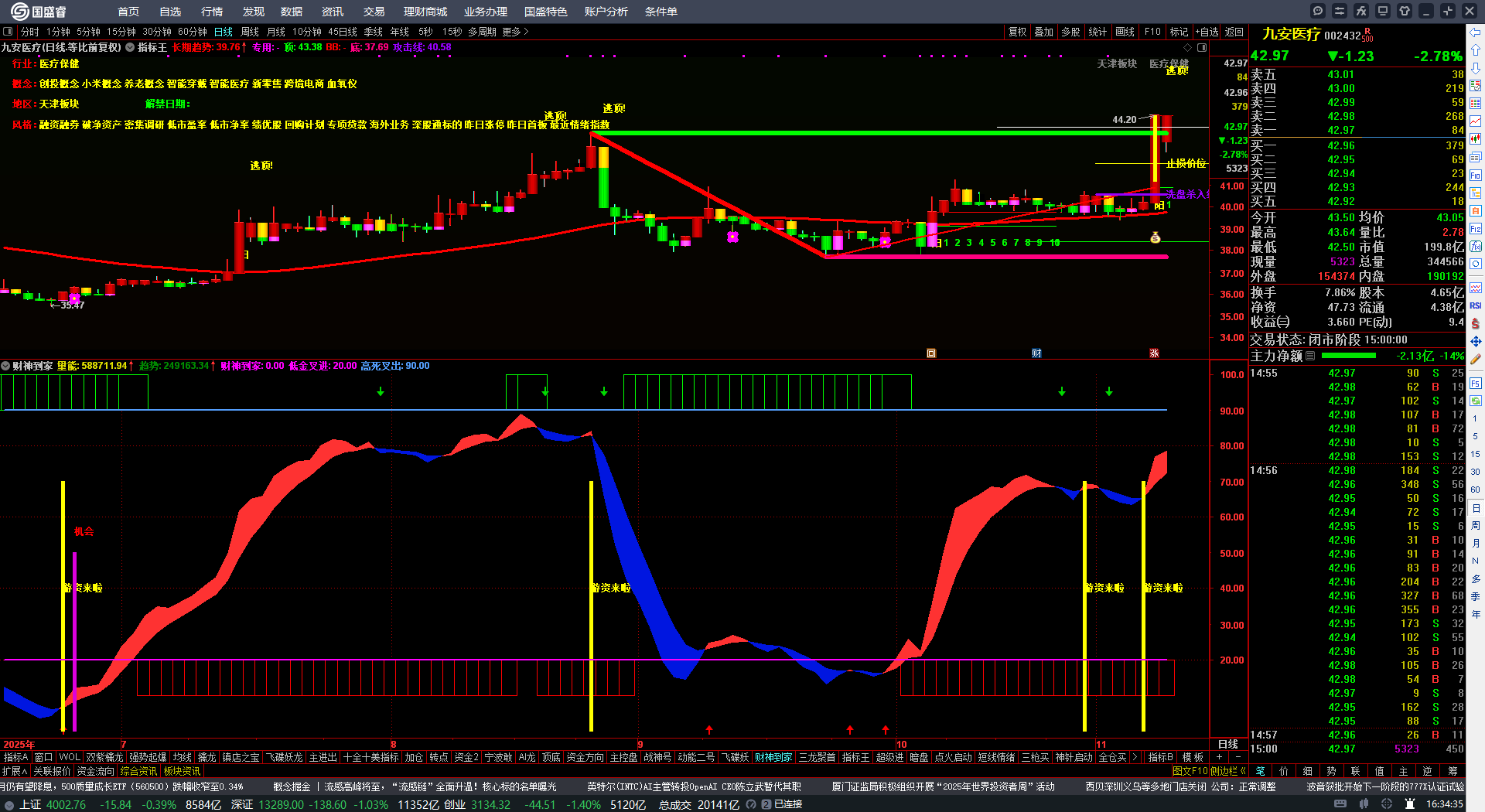This screenshot has height=812, width=1485.
Task: Click the Guosheng logo at top left
Action: (39, 12)
